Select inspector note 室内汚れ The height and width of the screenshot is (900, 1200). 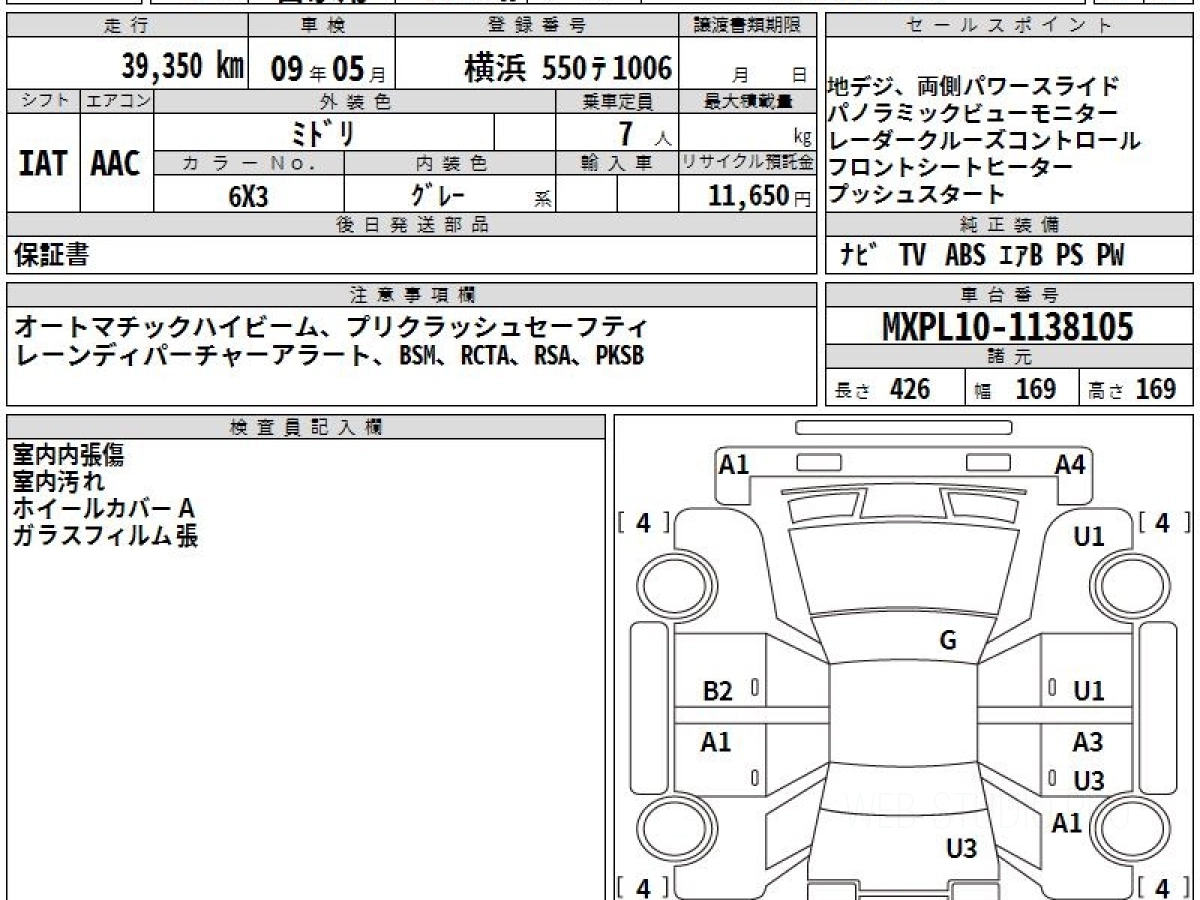[x=59, y=482]
